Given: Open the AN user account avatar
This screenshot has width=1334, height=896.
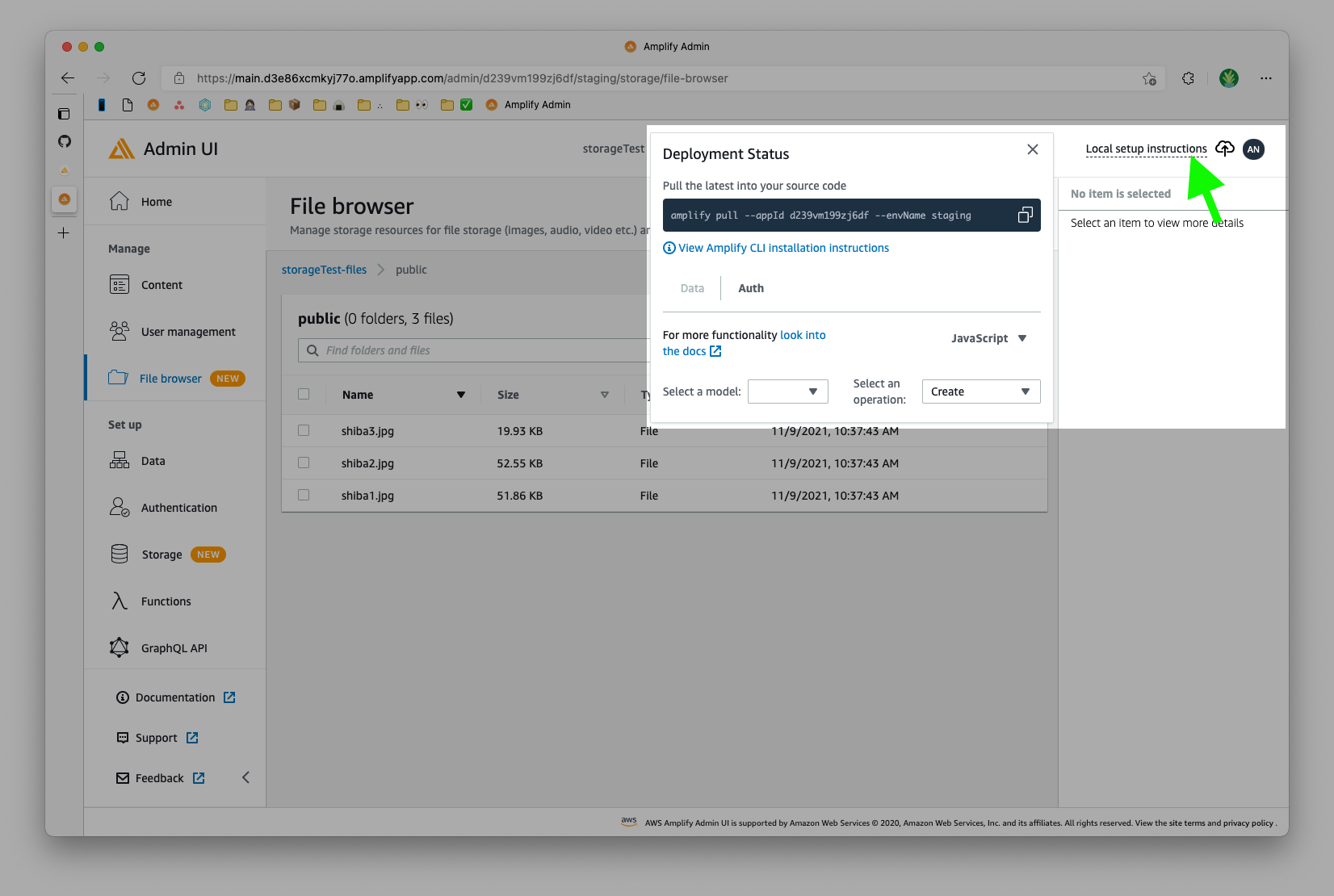Looking at the screenshot, I should point(1253,149).
